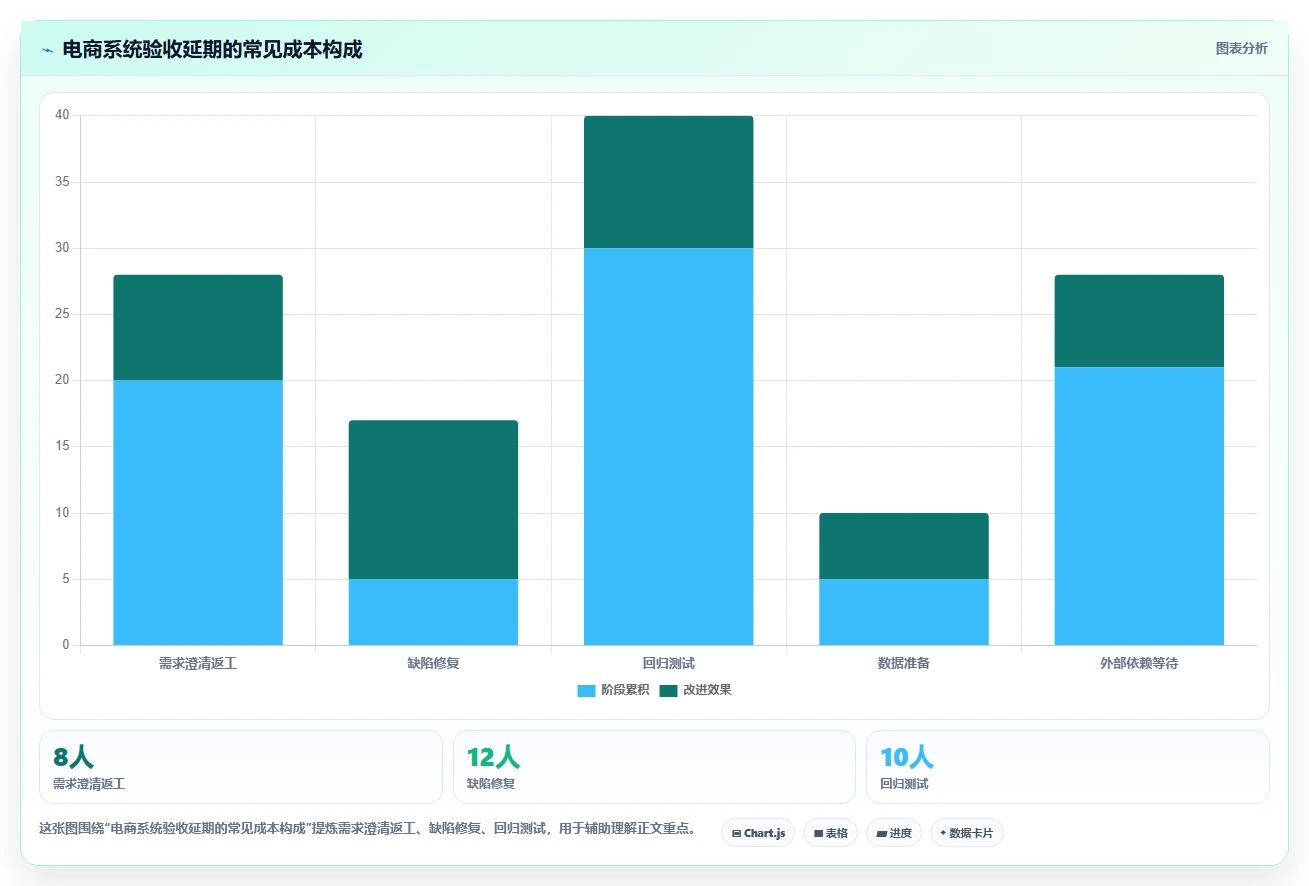
Task: Click the blue segment of 需求澄清返工 bar
Action: 198,512
